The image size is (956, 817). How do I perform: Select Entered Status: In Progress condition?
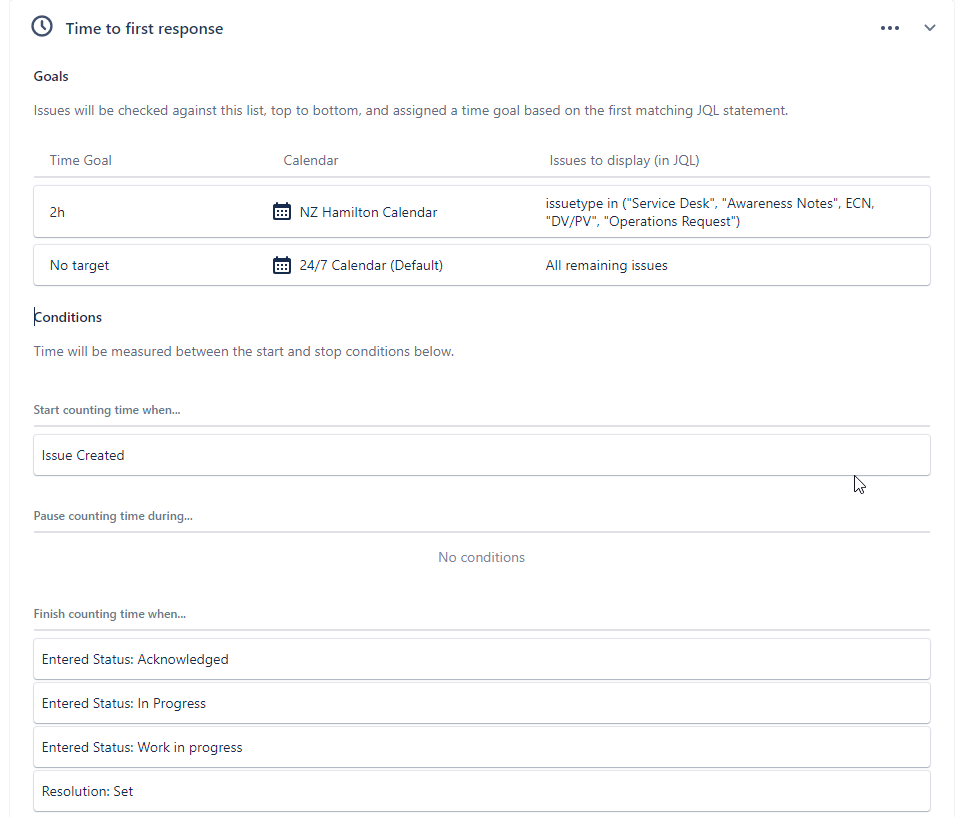tap(482, 703)
